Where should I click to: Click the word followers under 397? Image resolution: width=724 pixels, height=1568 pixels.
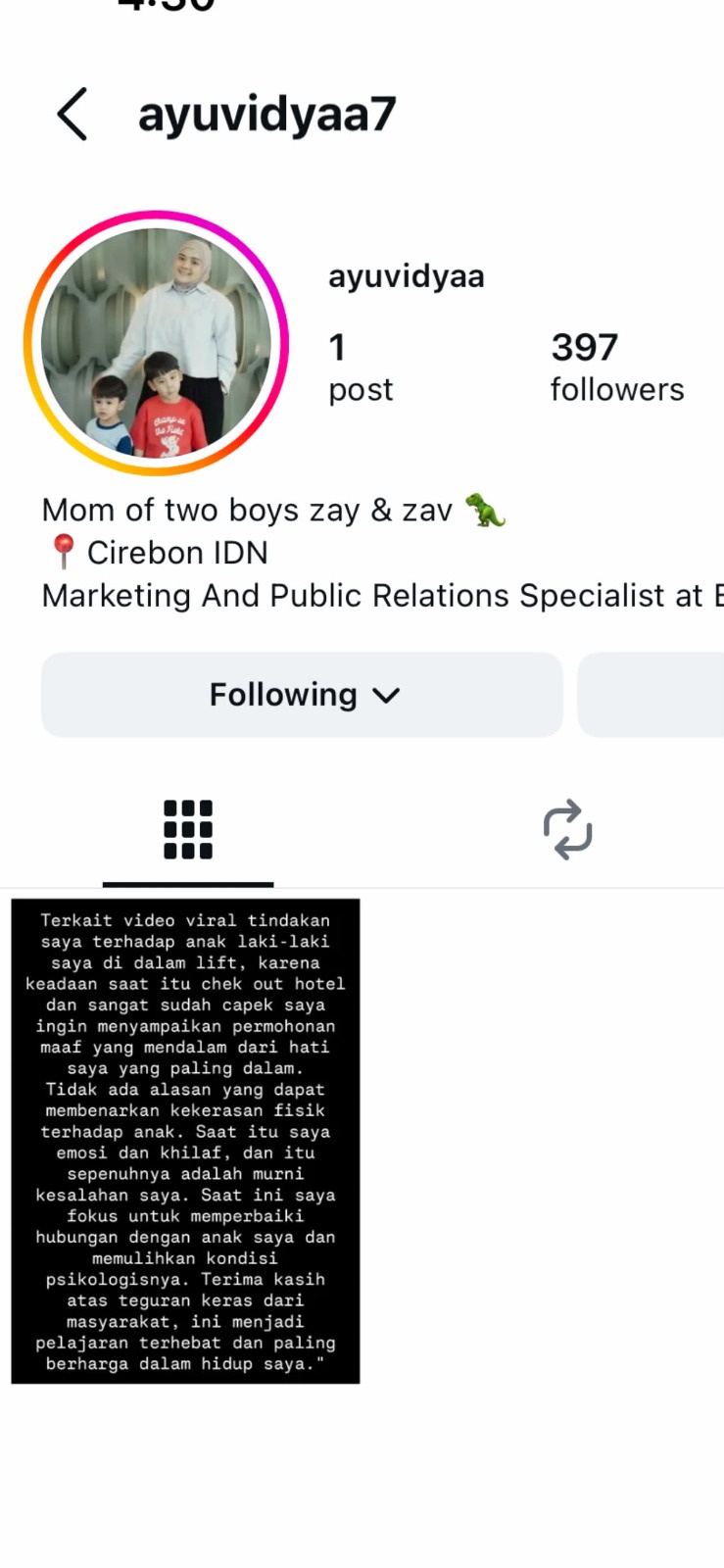(617, 389)
